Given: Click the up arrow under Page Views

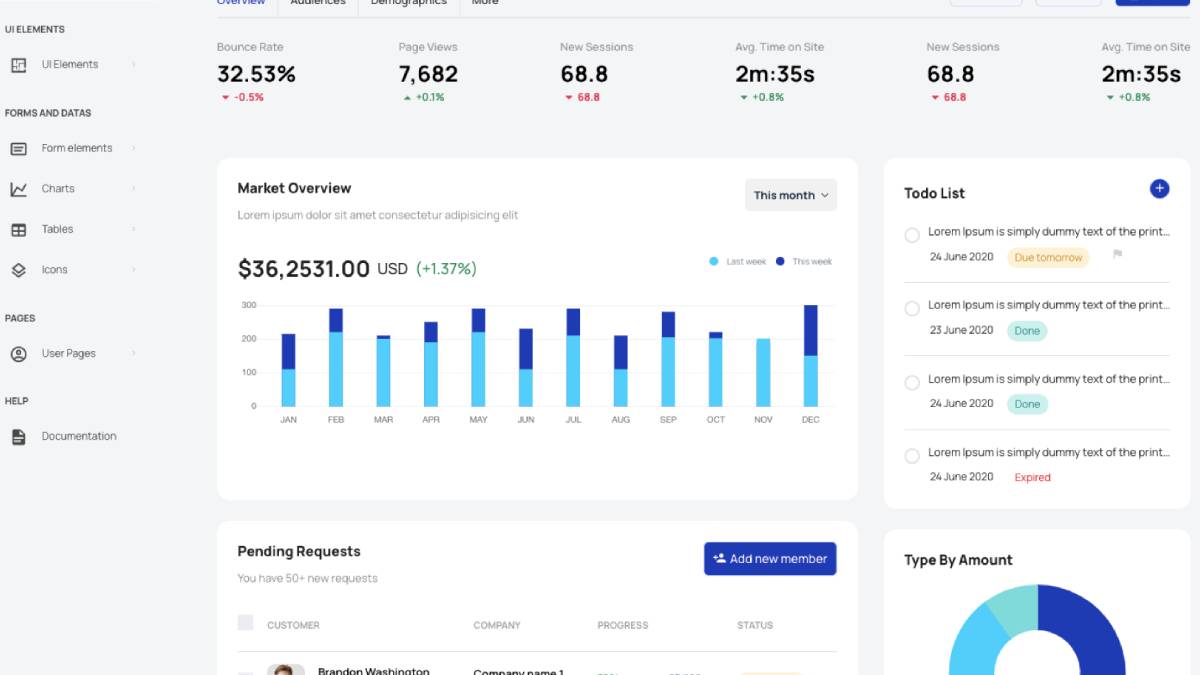Looking at the screenshot, I should (x=407, y=98).
